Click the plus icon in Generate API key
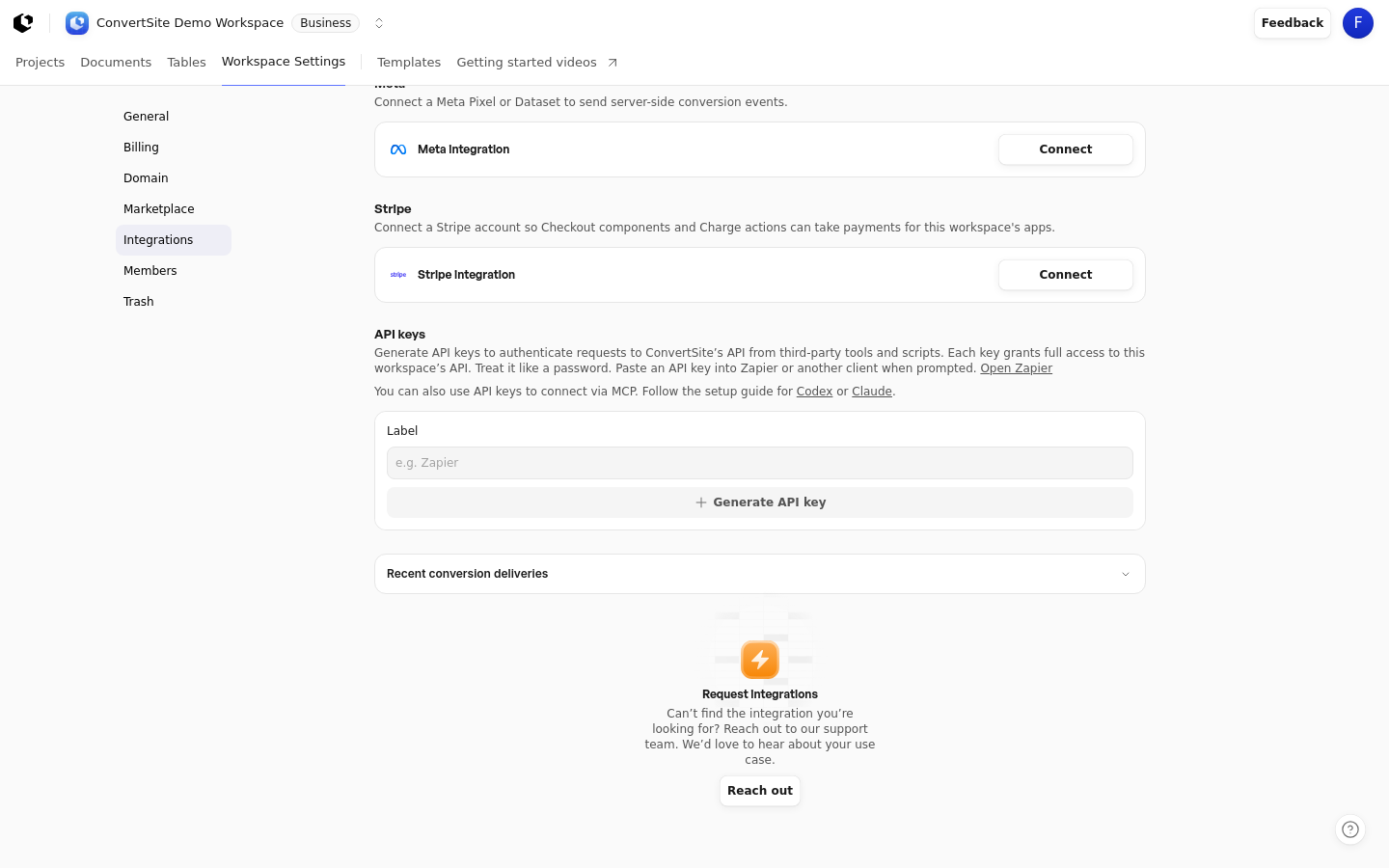This screenshot has height=868, width=1389. tap(701, 502)
